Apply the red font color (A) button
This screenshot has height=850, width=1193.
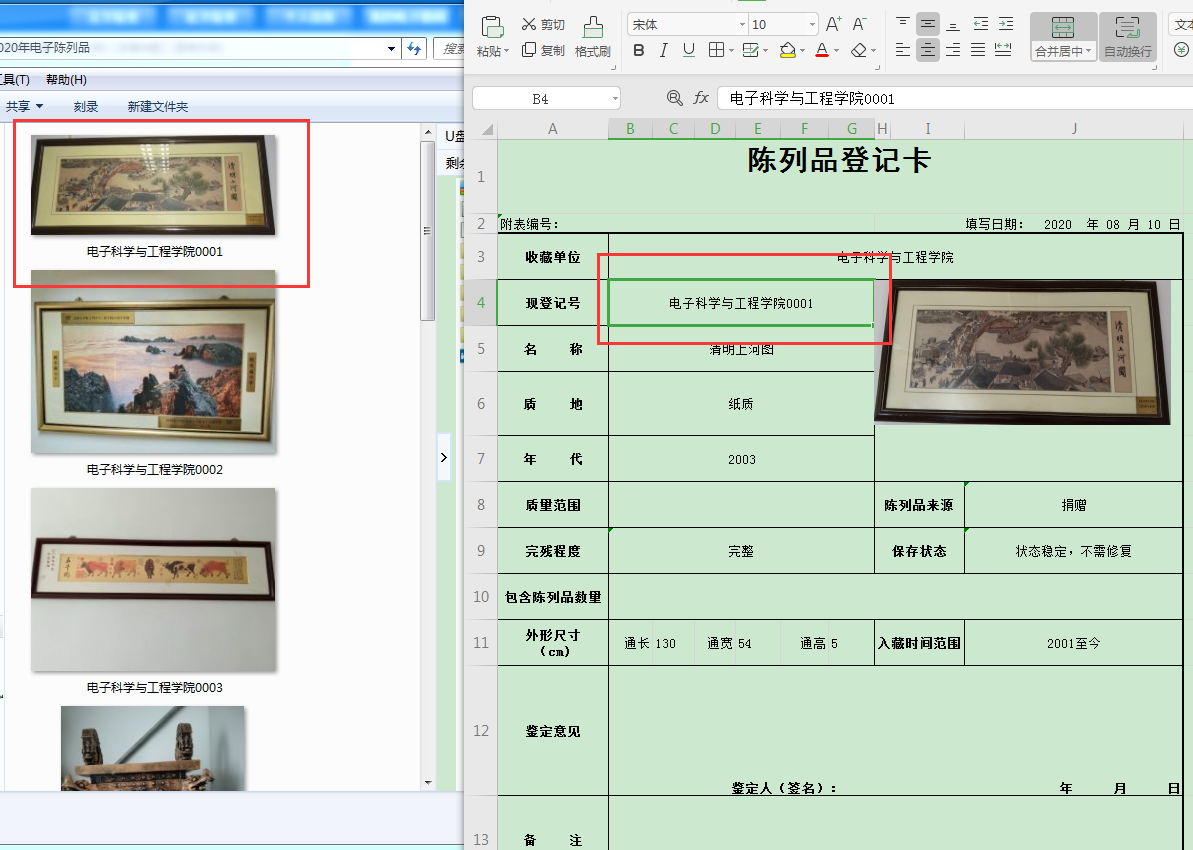(821, 50)
